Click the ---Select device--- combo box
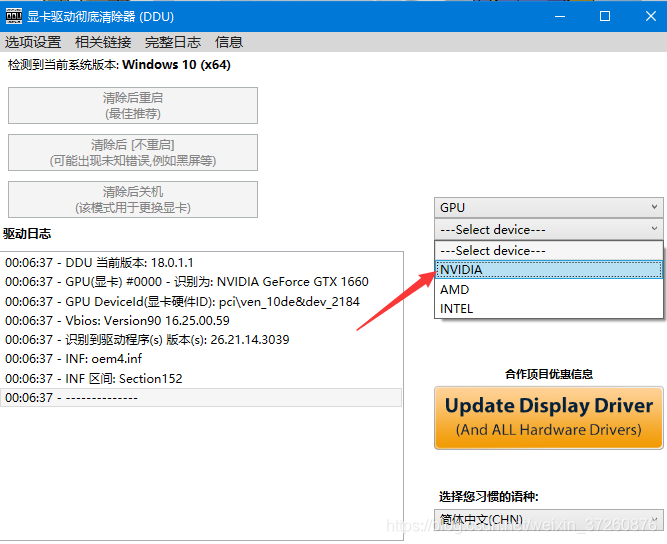Screen dimensions: 667x544 pos(549,229)
